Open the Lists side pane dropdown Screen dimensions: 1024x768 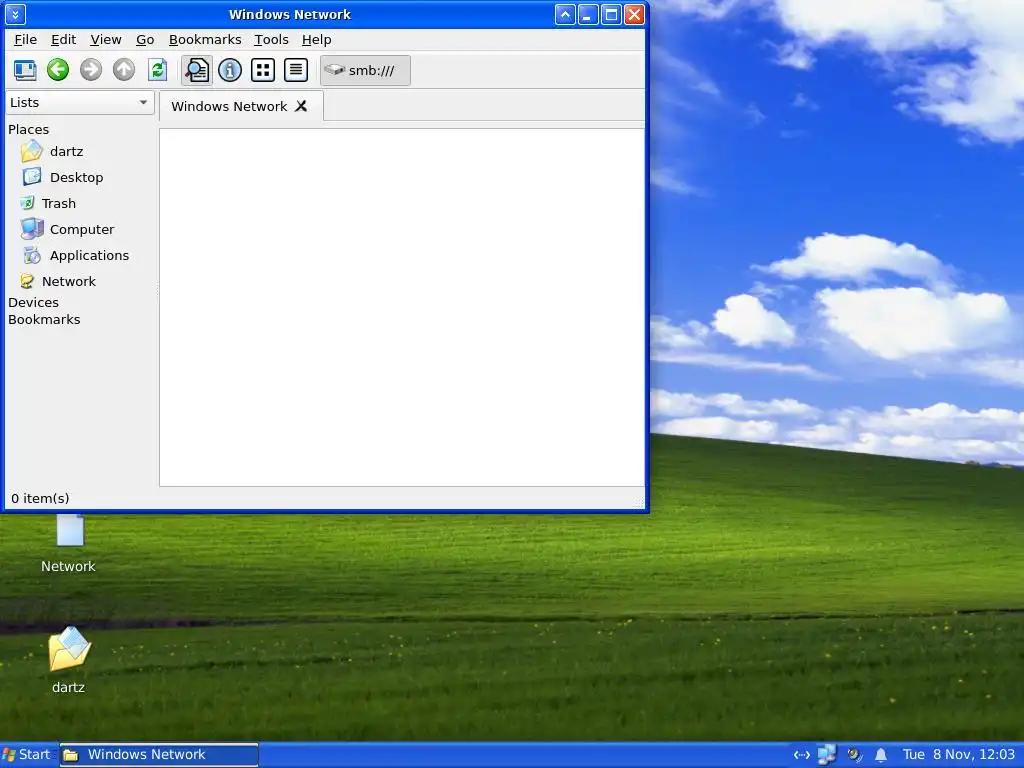coord(80,103)
